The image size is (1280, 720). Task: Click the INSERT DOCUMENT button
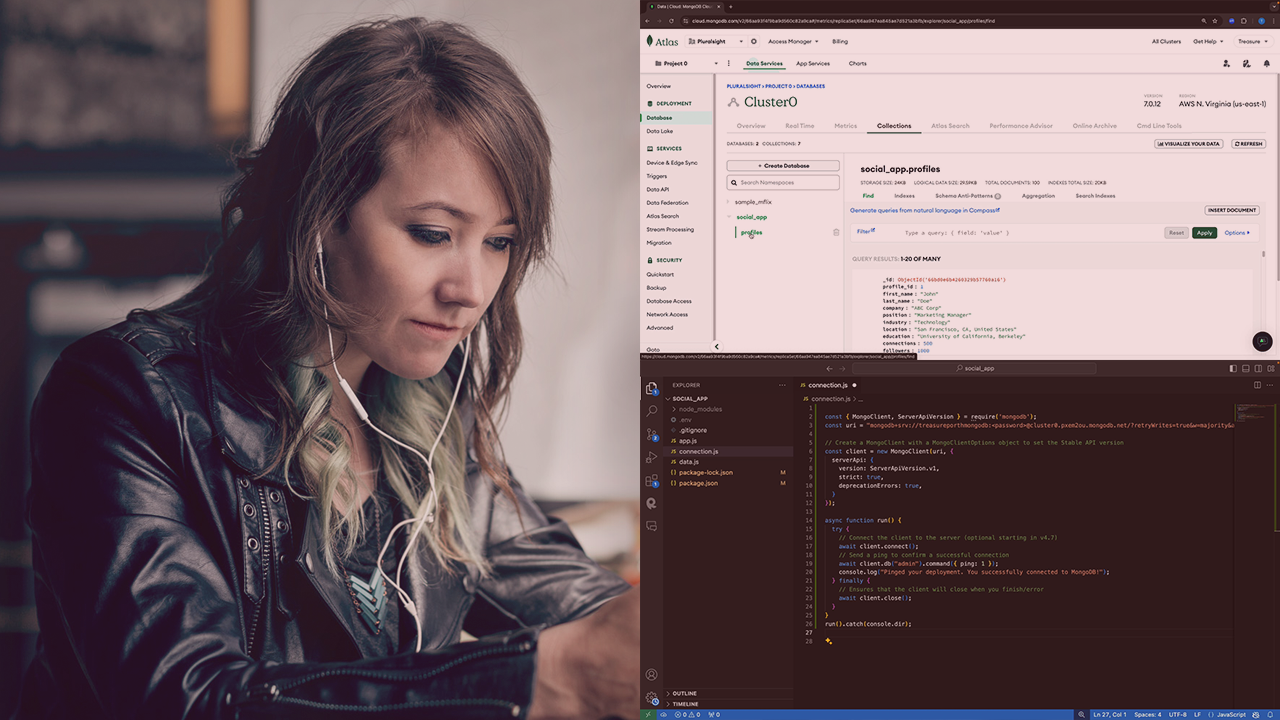pyautogui.click(x=1231, y=210)
